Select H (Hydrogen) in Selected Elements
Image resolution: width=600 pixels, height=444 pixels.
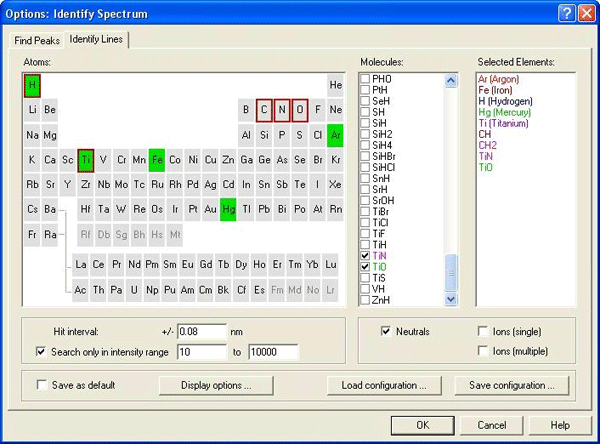(x=505, y=101)
